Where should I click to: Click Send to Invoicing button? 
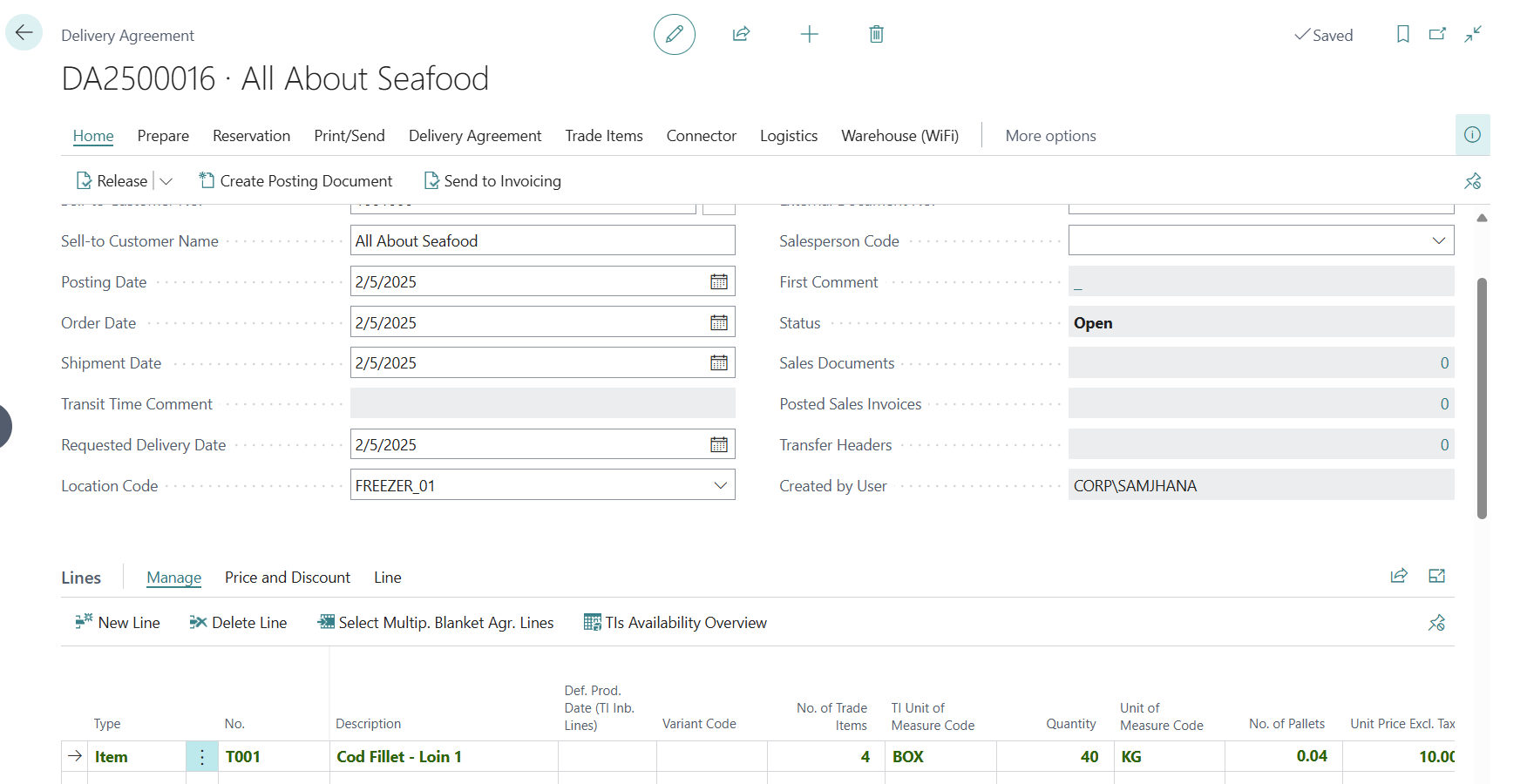tap(492, 181)
